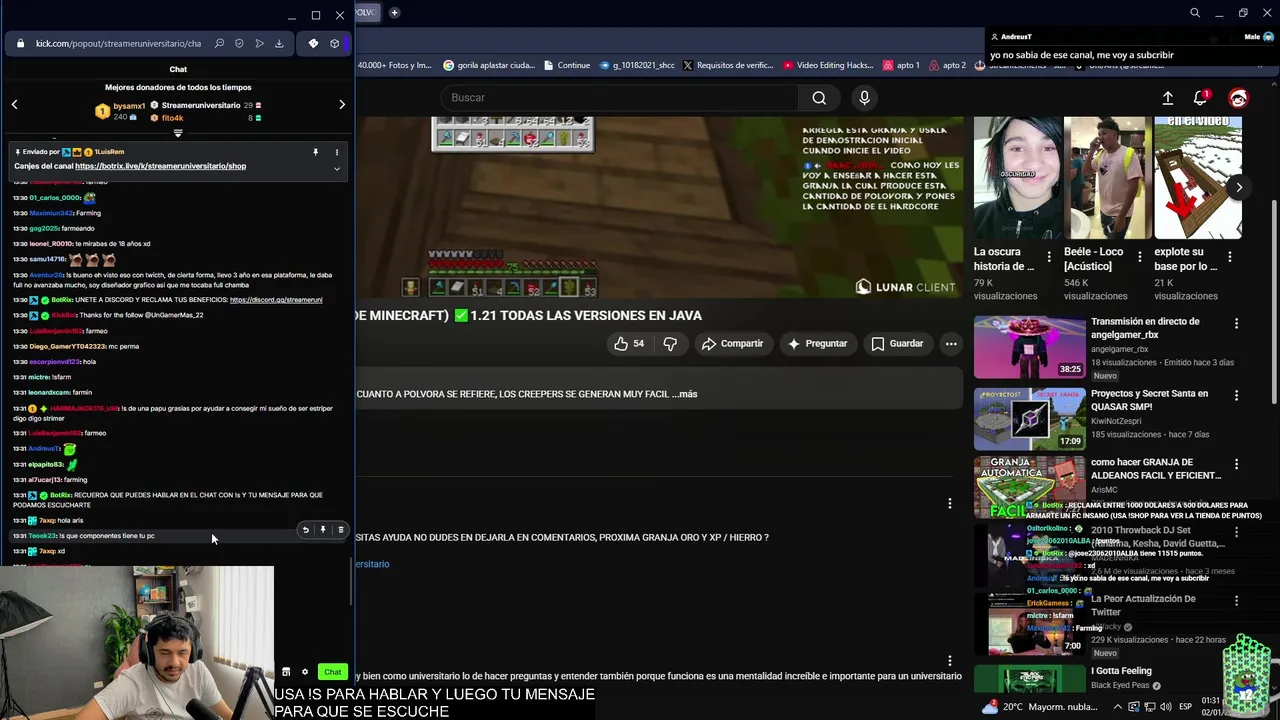Open Transmisión en directo de angelgamer_rbx video
This screenshot has height=720, width=1280.
click(1029, 347)
